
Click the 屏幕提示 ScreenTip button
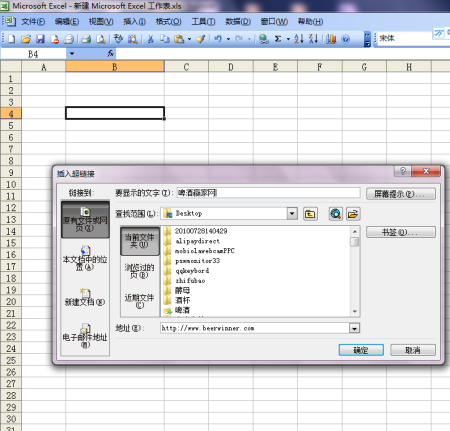pyautogui.click(x=401, y=194)
